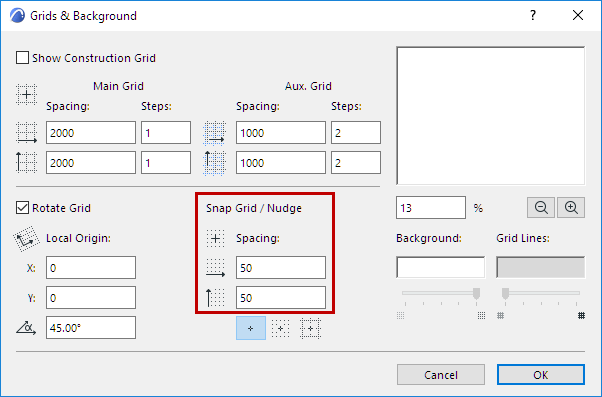Click the zoom percentage field showing 13
Screen dimensions: 602x397
coord(431,208)
